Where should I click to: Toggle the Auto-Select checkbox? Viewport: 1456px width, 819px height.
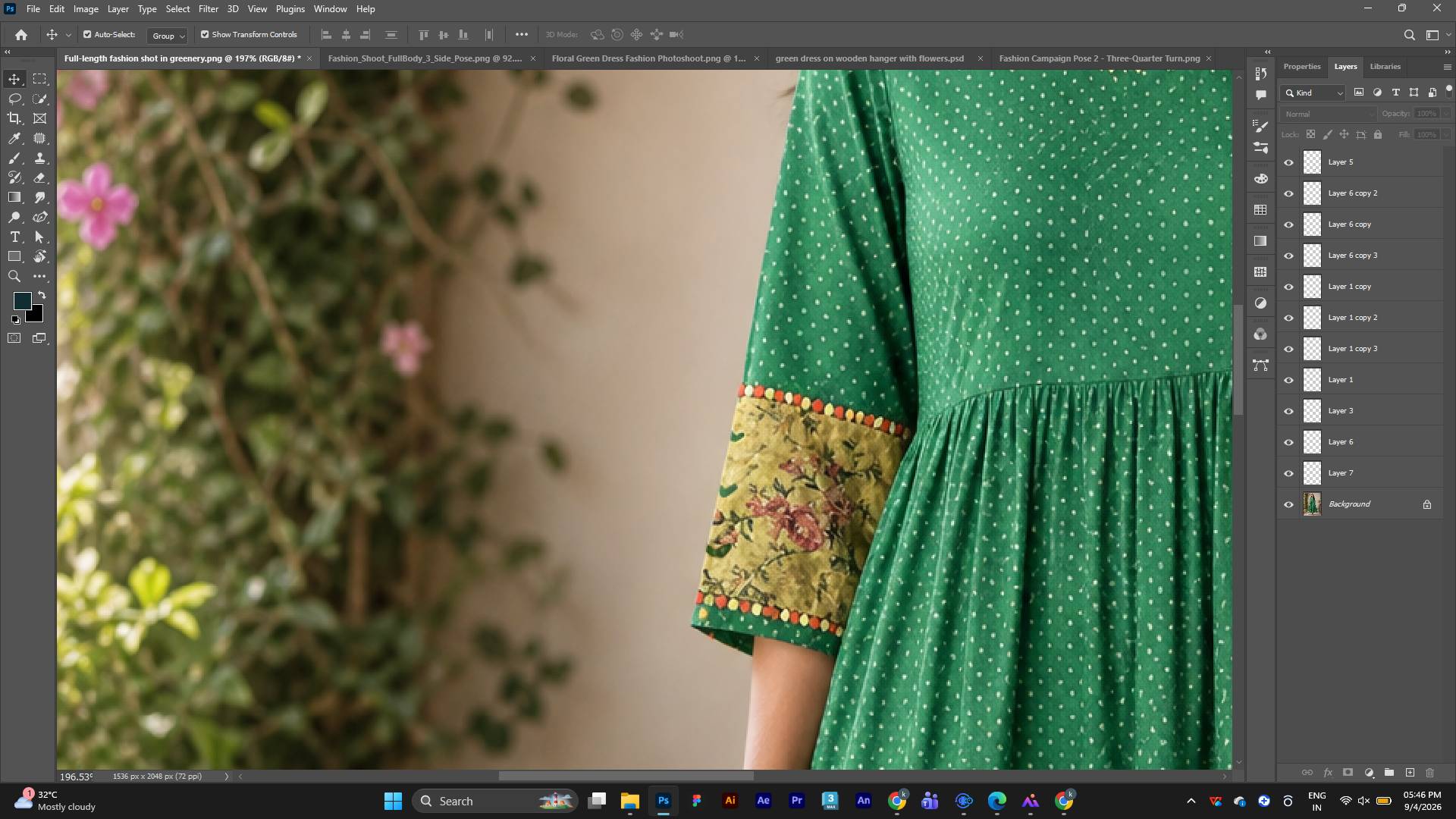87,35
